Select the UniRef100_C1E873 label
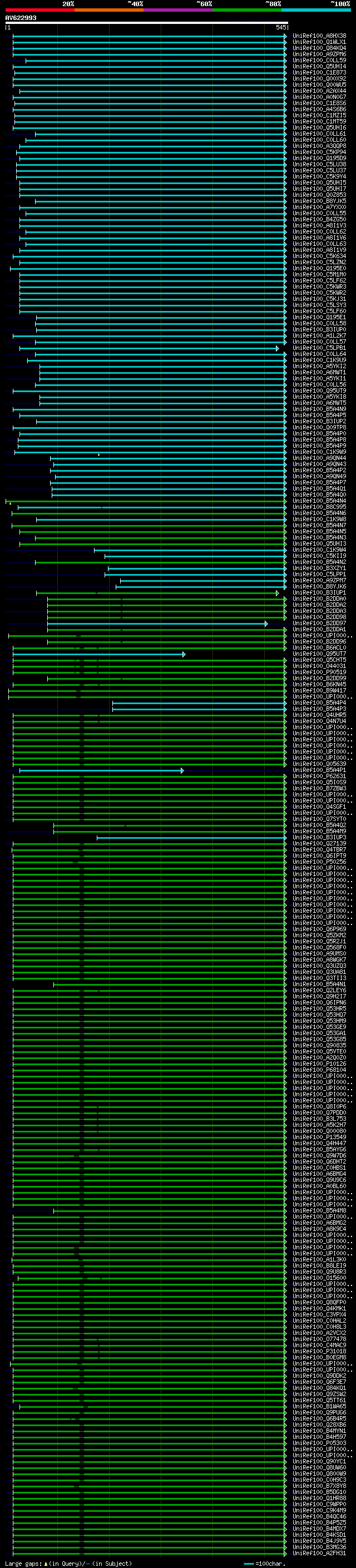 [x=319, y=72]
